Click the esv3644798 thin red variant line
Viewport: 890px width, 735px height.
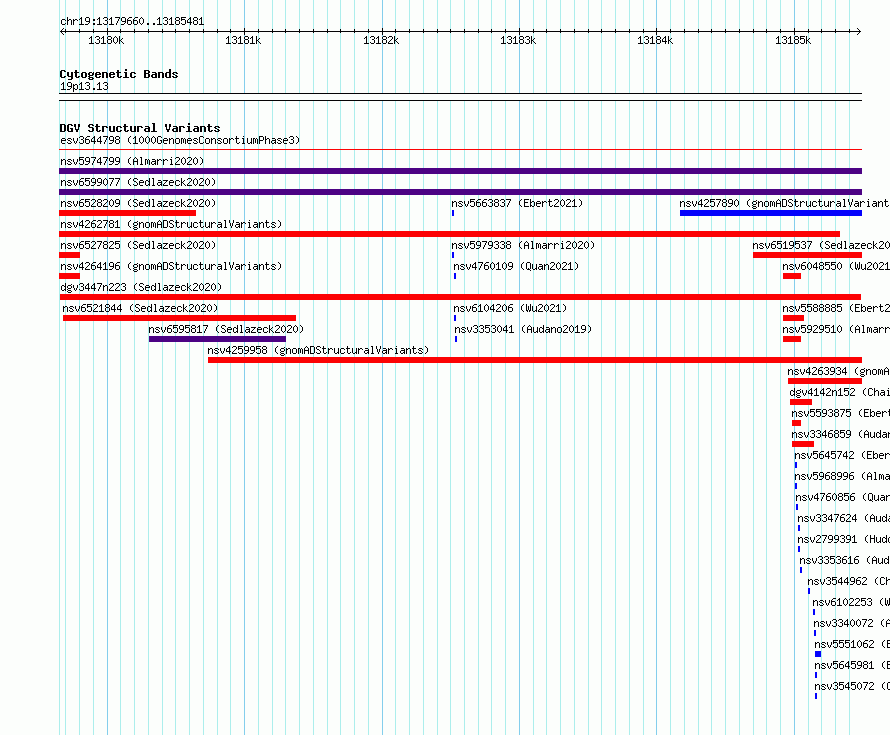pos(460,150)
